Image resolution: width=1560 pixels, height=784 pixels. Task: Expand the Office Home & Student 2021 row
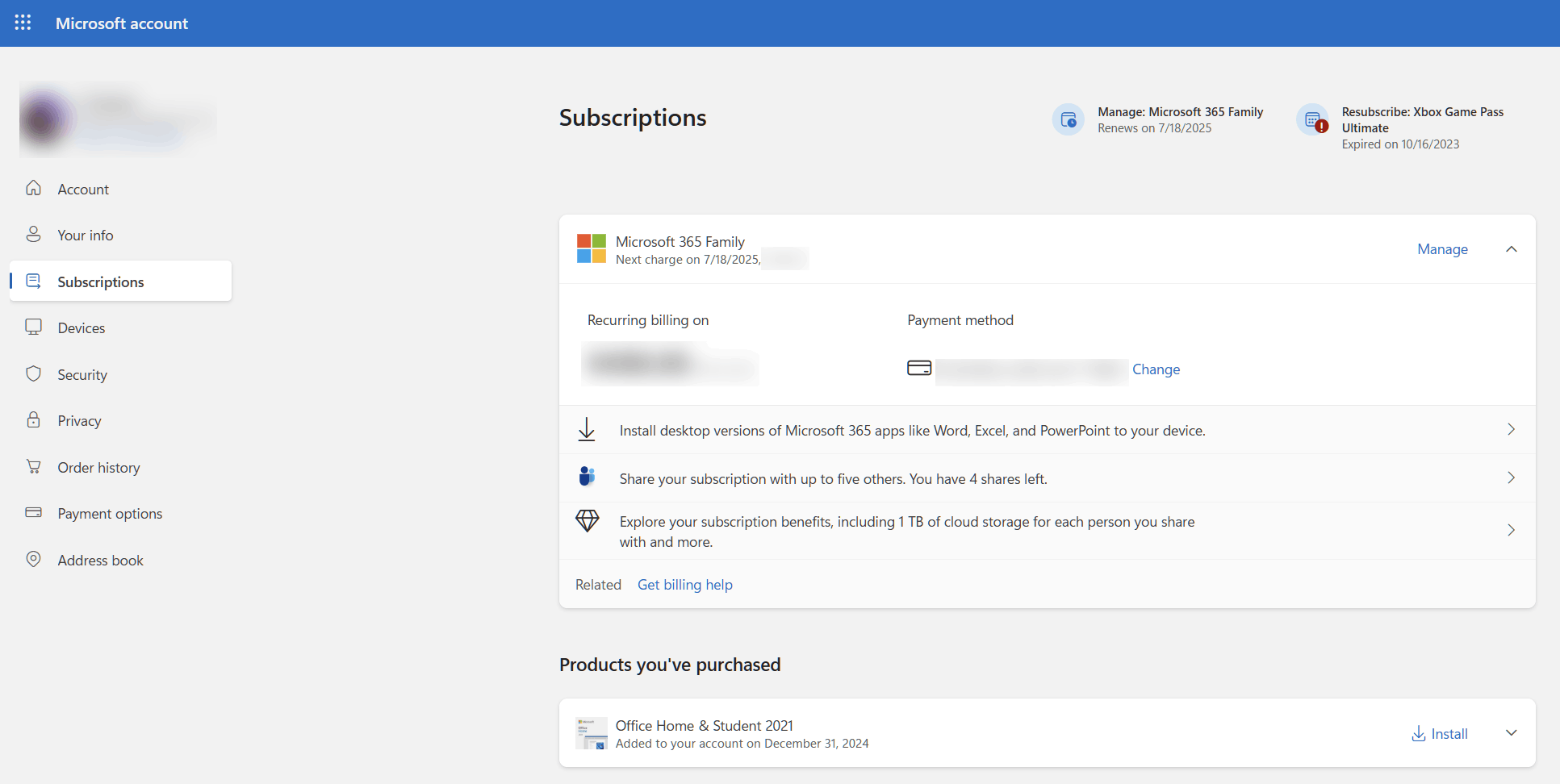[x=1511, y=733]
